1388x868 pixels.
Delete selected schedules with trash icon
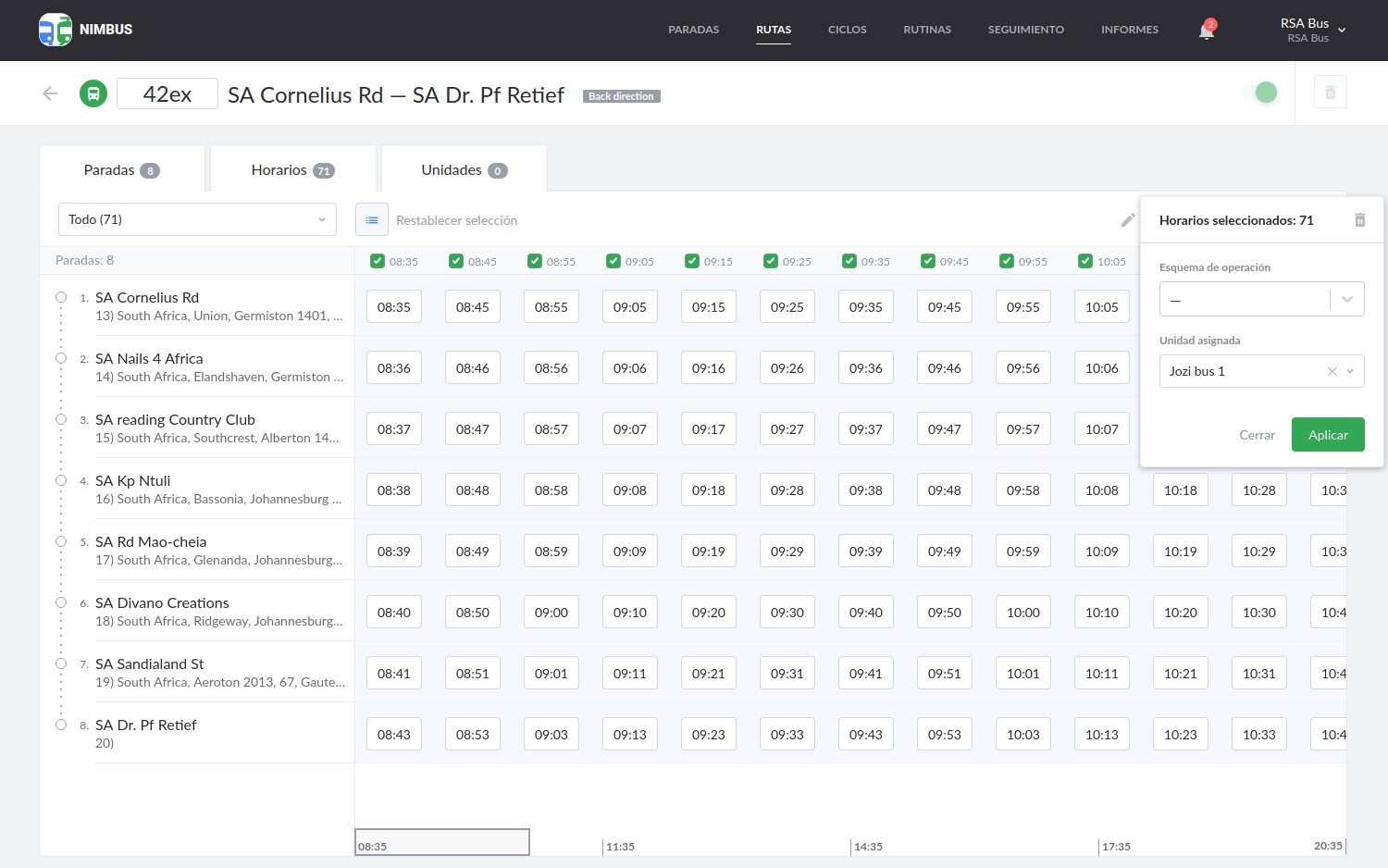(x=1359, y=220)
